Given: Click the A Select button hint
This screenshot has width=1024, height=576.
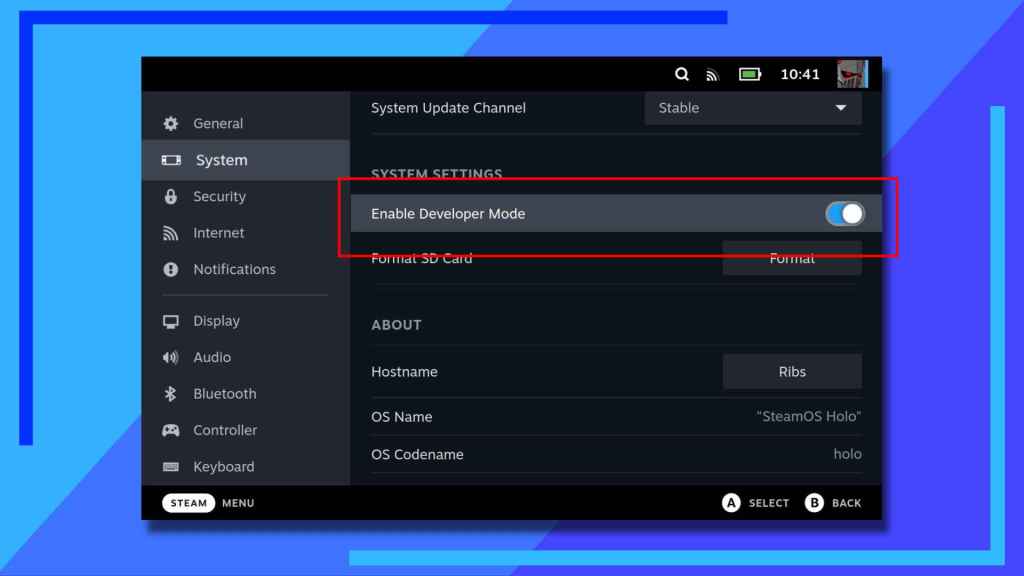Looking at the screenshot, I should [x=756, y=503].
